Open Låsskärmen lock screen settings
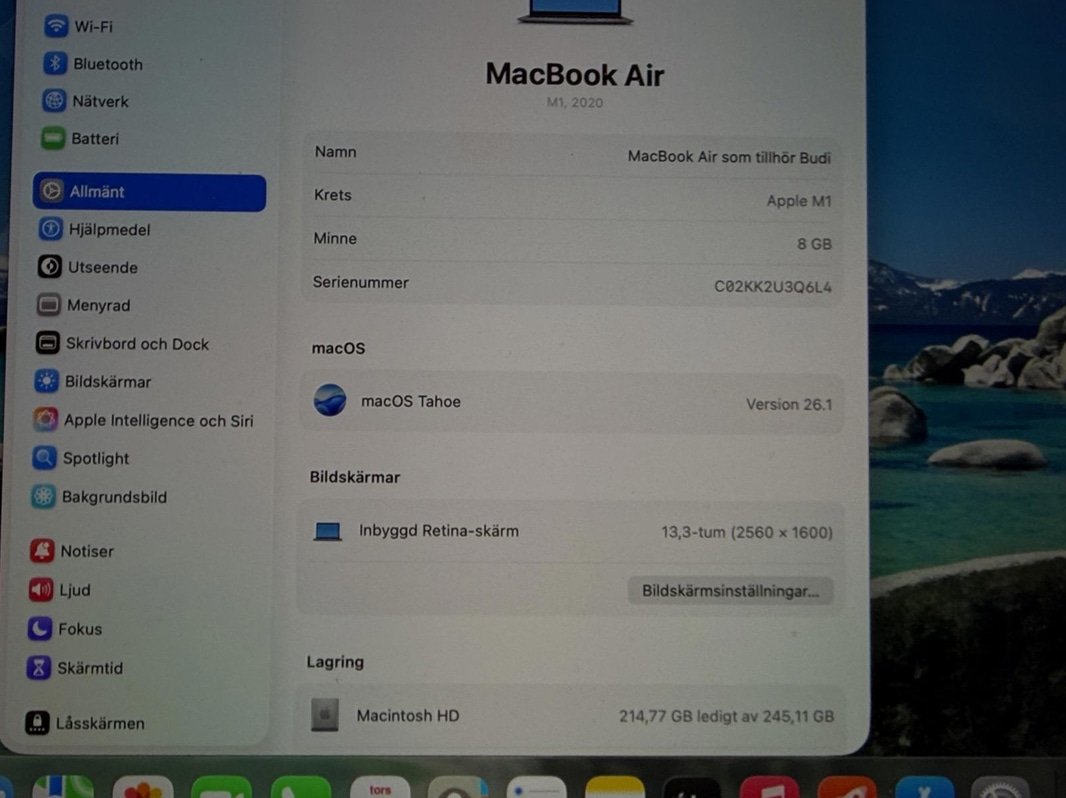Image resolution: width=1066 pixels, height=798 pixels. pyautogui.click(x=85, y=723)
